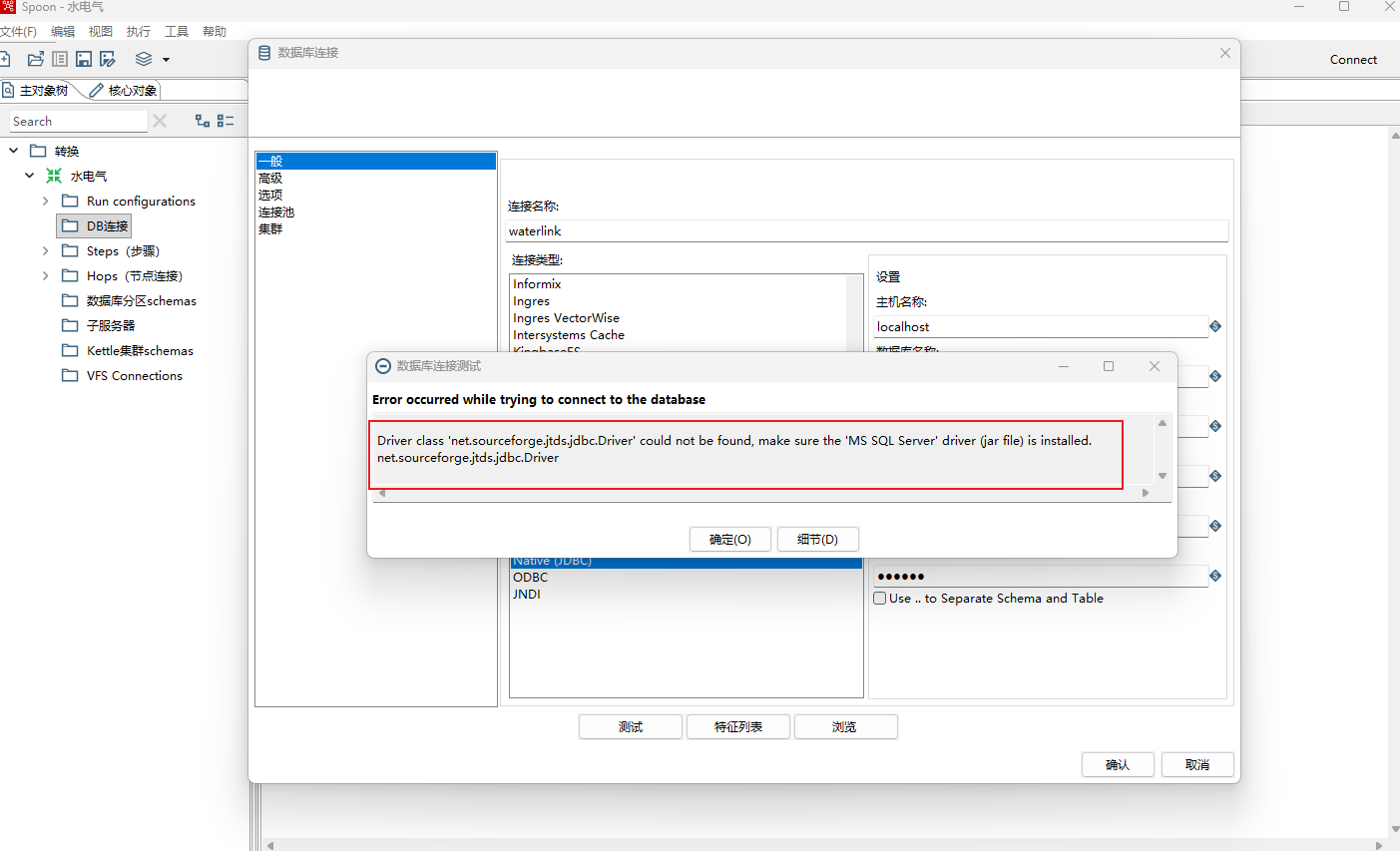The width and height of the screenshot is (1400, 851).
Task: Dismiss the error dialog with 确定(O)
Action: coord(729,539)
